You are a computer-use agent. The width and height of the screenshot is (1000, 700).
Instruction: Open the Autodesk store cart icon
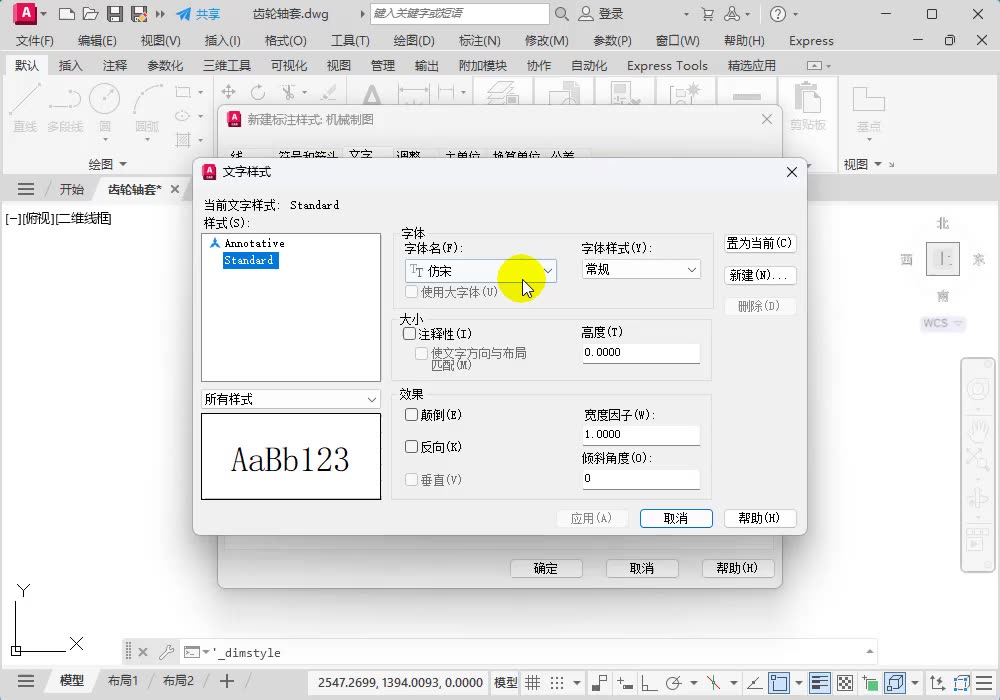[707, 14]
